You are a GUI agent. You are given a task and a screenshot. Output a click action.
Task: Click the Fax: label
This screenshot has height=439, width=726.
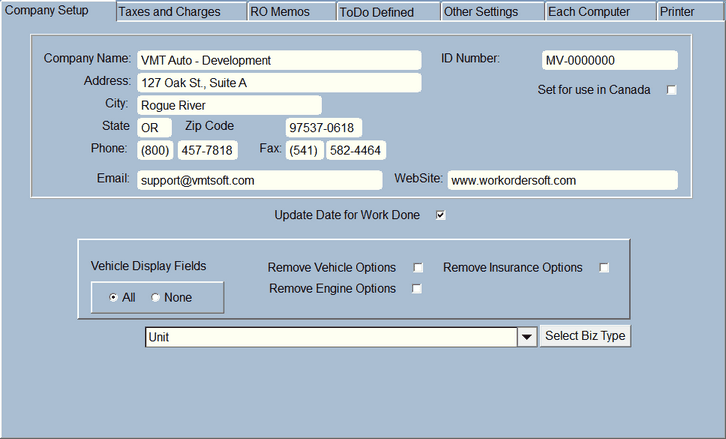click(270, 148)
